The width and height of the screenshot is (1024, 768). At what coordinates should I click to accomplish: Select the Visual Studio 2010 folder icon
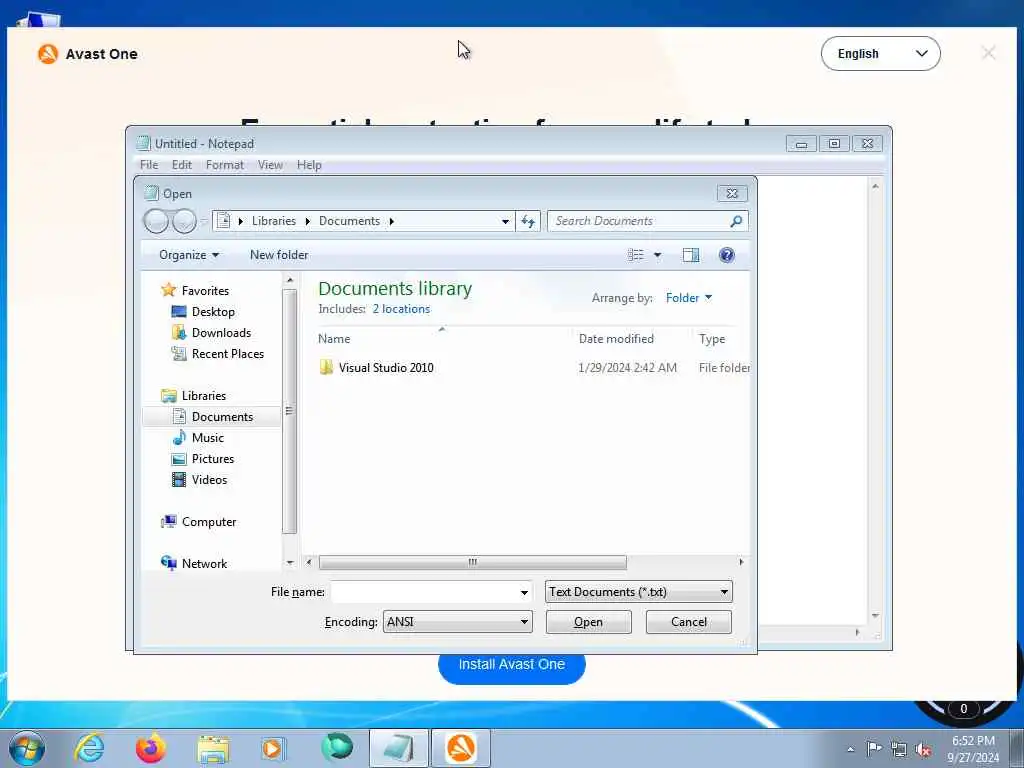click(327, 367)
